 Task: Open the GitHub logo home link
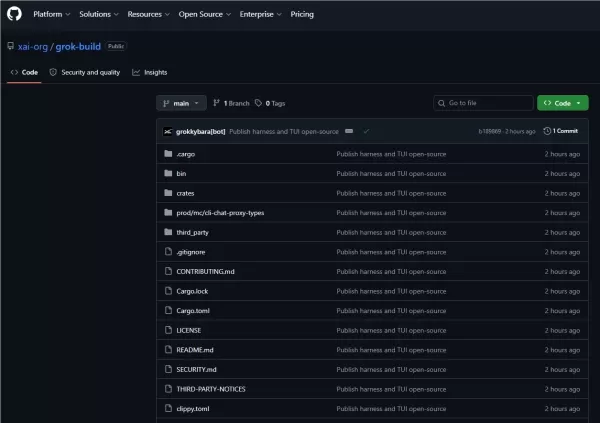(14, 14)
